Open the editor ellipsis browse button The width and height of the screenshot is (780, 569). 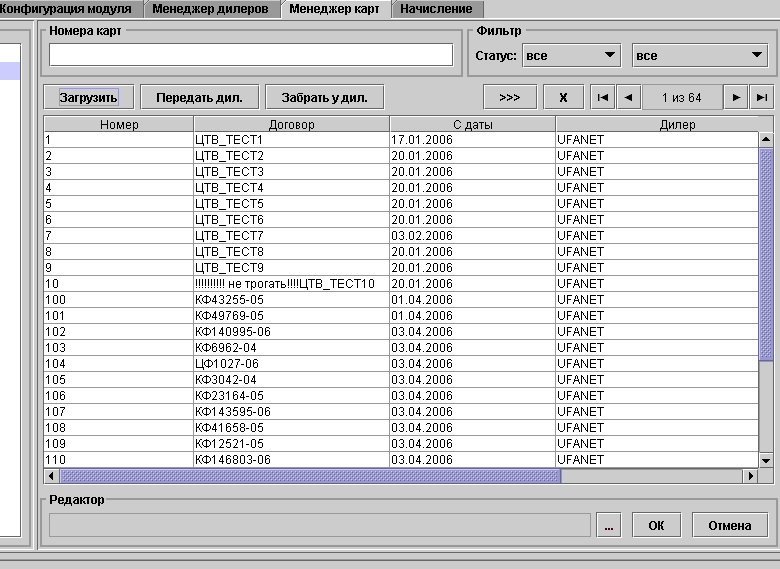(608, 525)
